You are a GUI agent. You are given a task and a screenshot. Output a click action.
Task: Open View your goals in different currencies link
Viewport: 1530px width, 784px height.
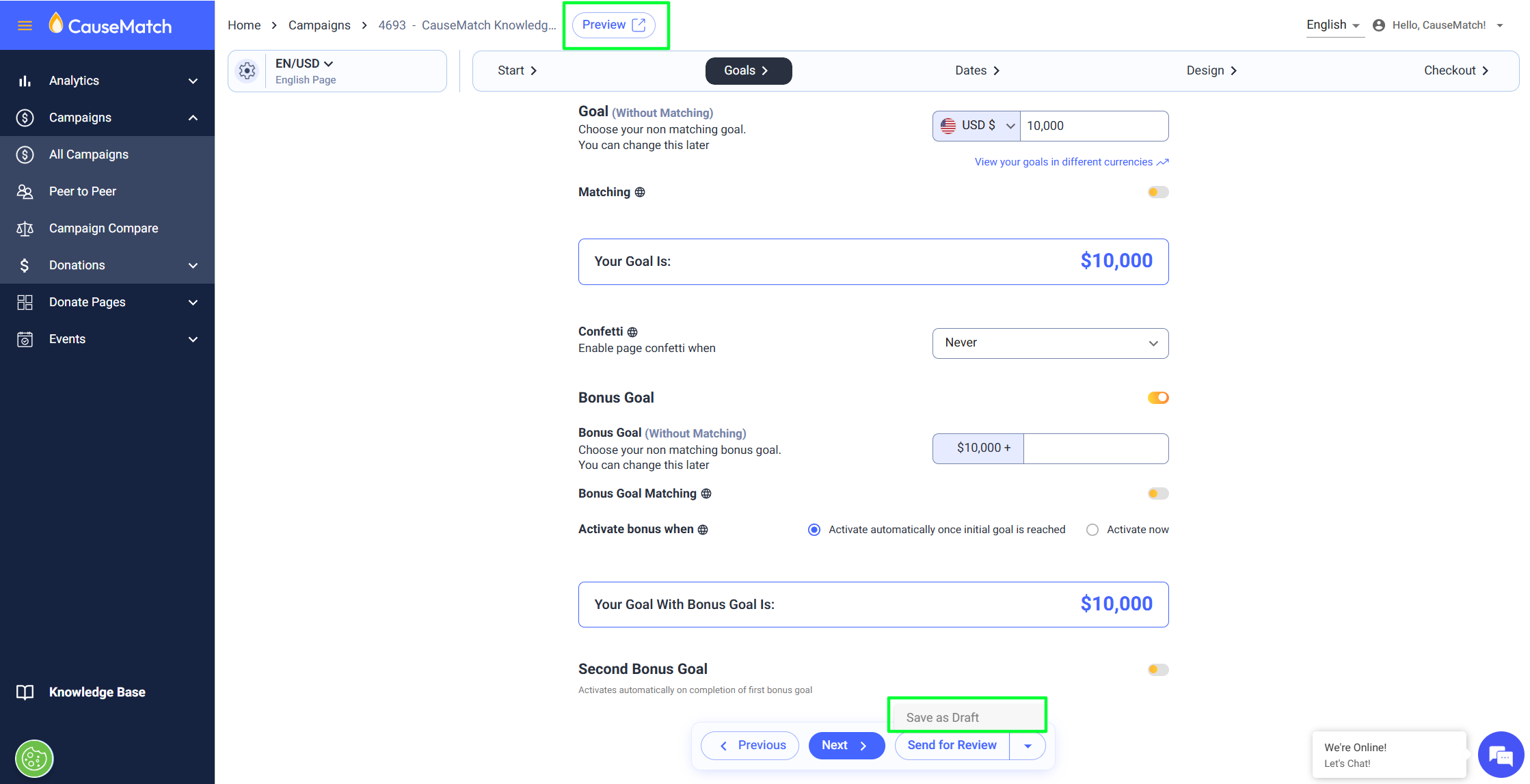tap(1071, 162)
